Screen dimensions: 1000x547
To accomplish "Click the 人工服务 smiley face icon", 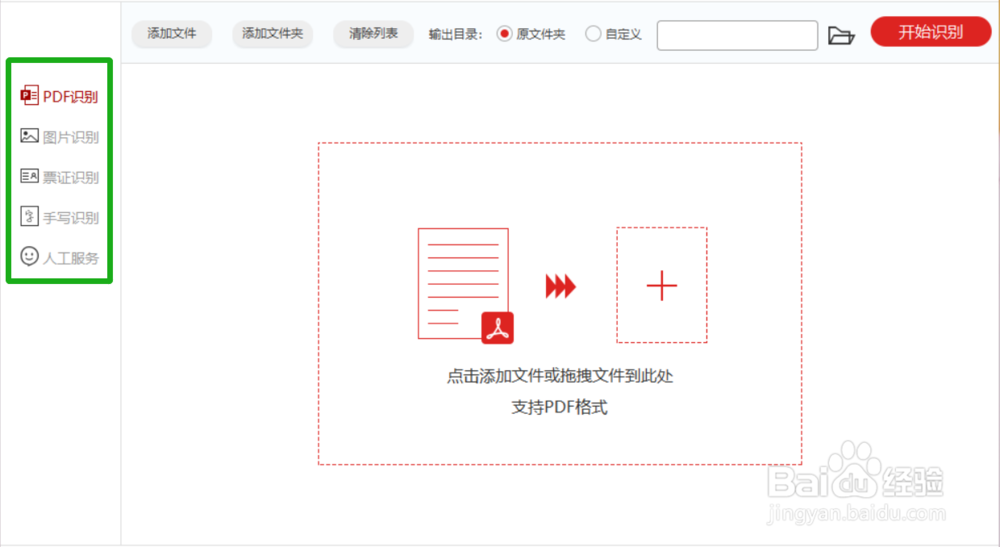I will (29, 256).
